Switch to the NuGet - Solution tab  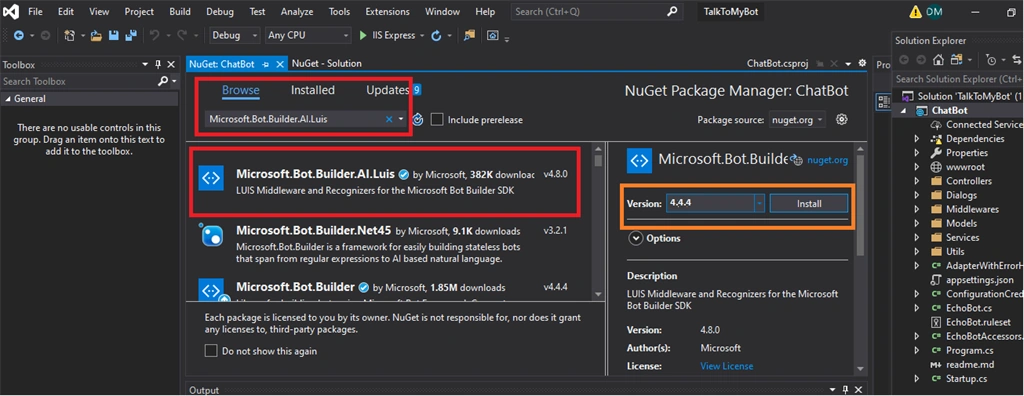pyautogui.click(x=327, y=63)
